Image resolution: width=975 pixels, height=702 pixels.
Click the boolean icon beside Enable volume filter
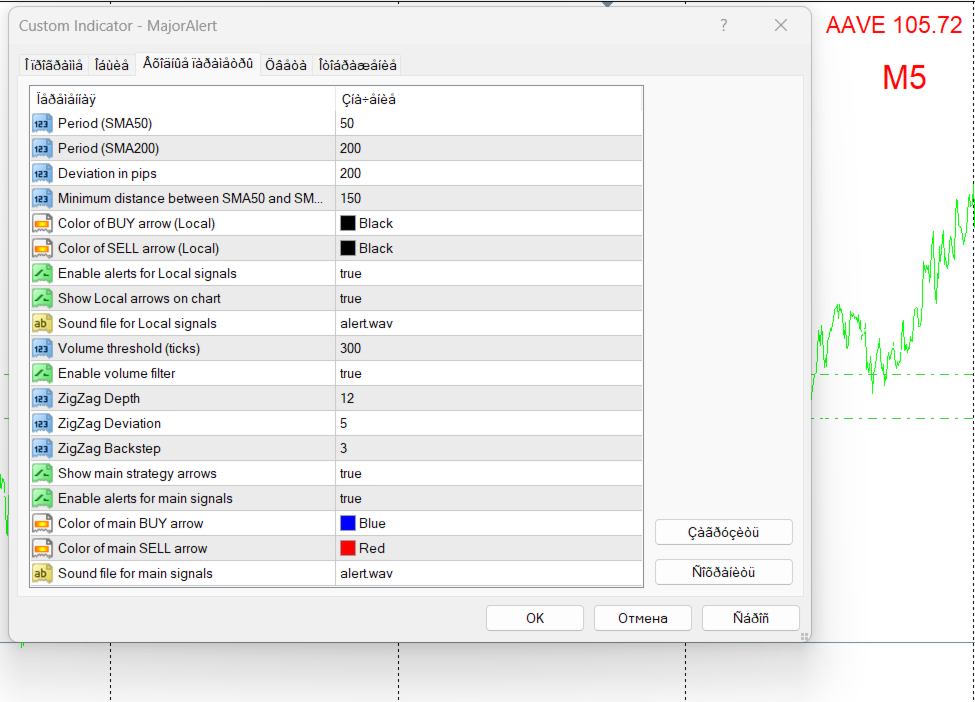click(x=42, y=373)
